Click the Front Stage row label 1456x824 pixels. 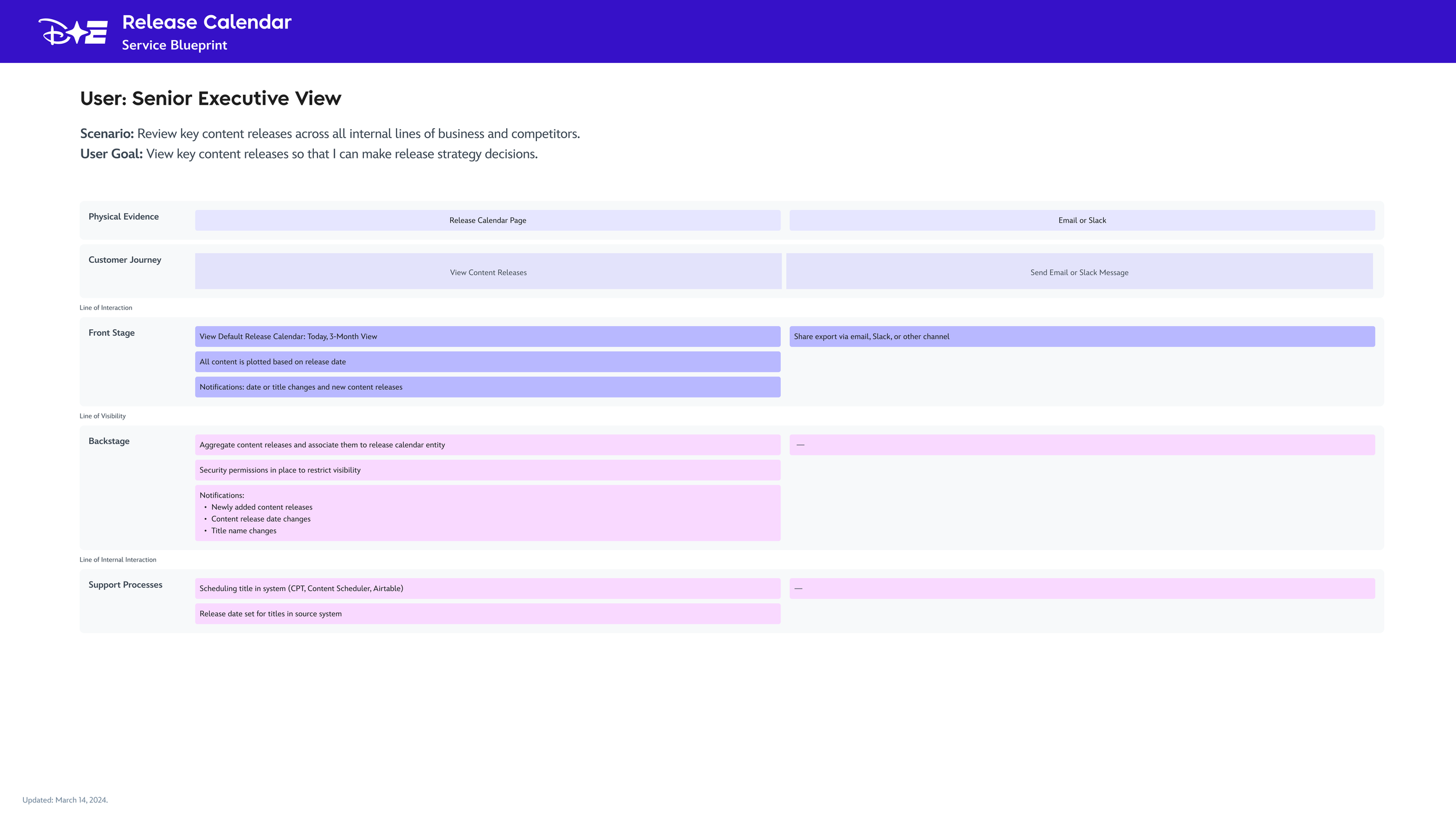pyautogui.click(x=111, y=333)
